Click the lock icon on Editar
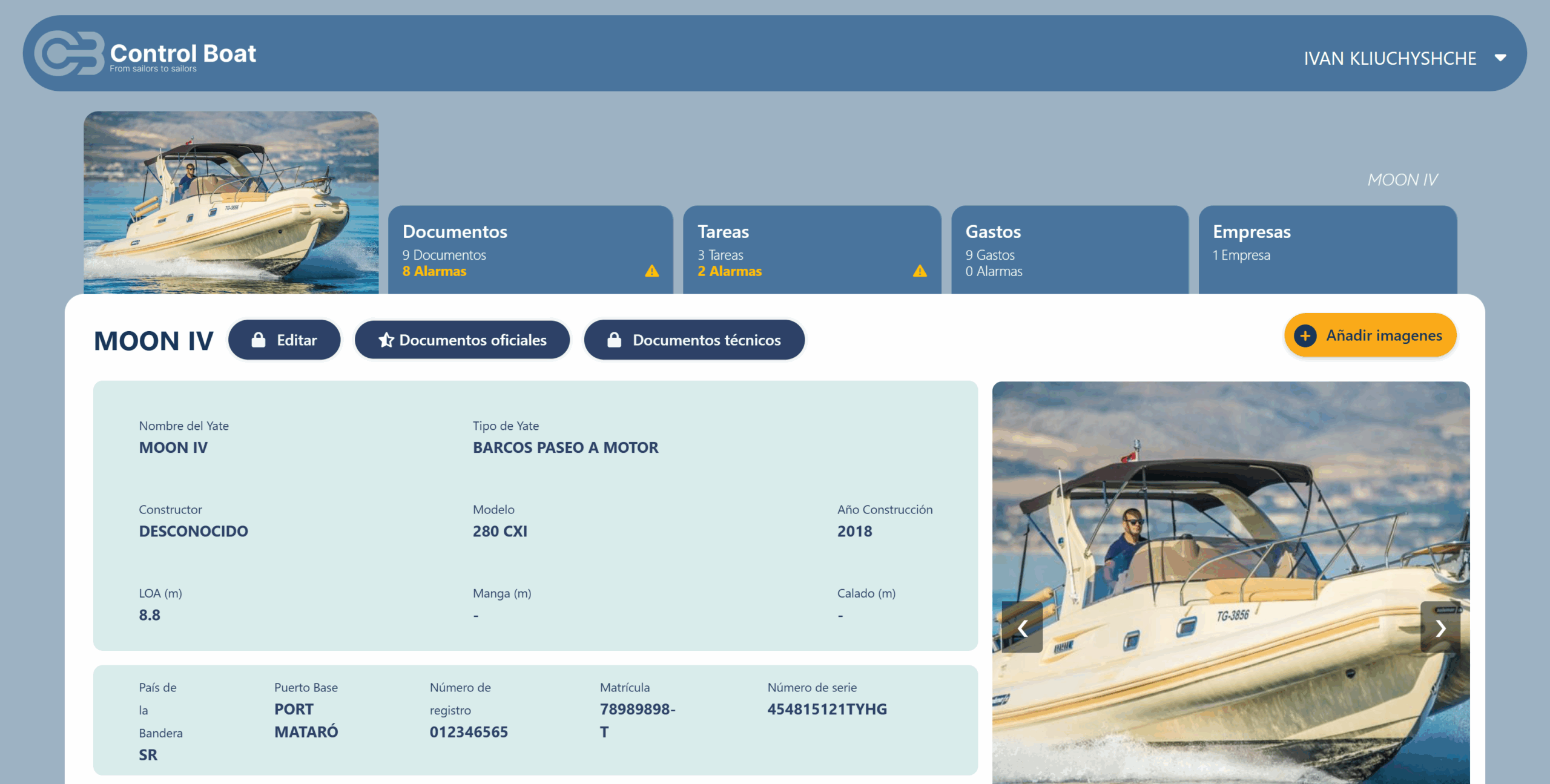The height and width of the screenshot is (784, 1550). point(259,340)
